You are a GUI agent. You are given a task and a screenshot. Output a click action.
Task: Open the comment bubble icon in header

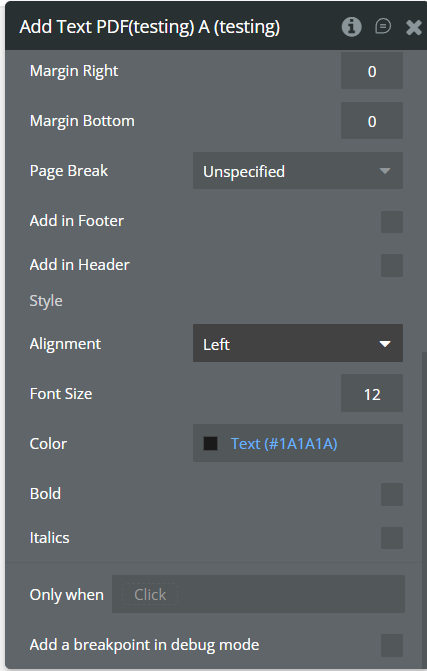(383, 27)
